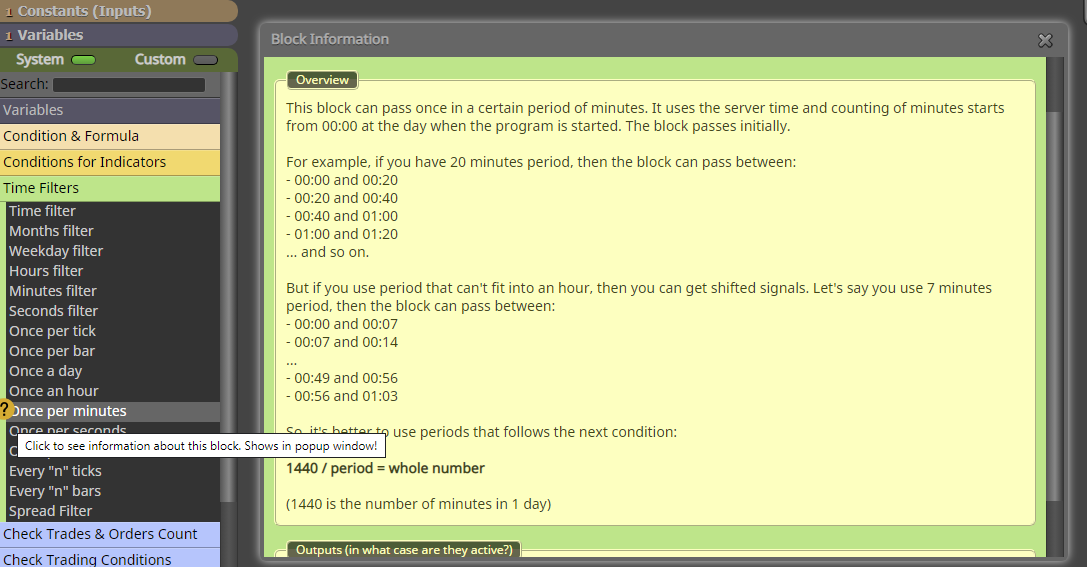
Task: Toggle the Custom variables switch
Action: pyautogui.click(x=205, y=60)
